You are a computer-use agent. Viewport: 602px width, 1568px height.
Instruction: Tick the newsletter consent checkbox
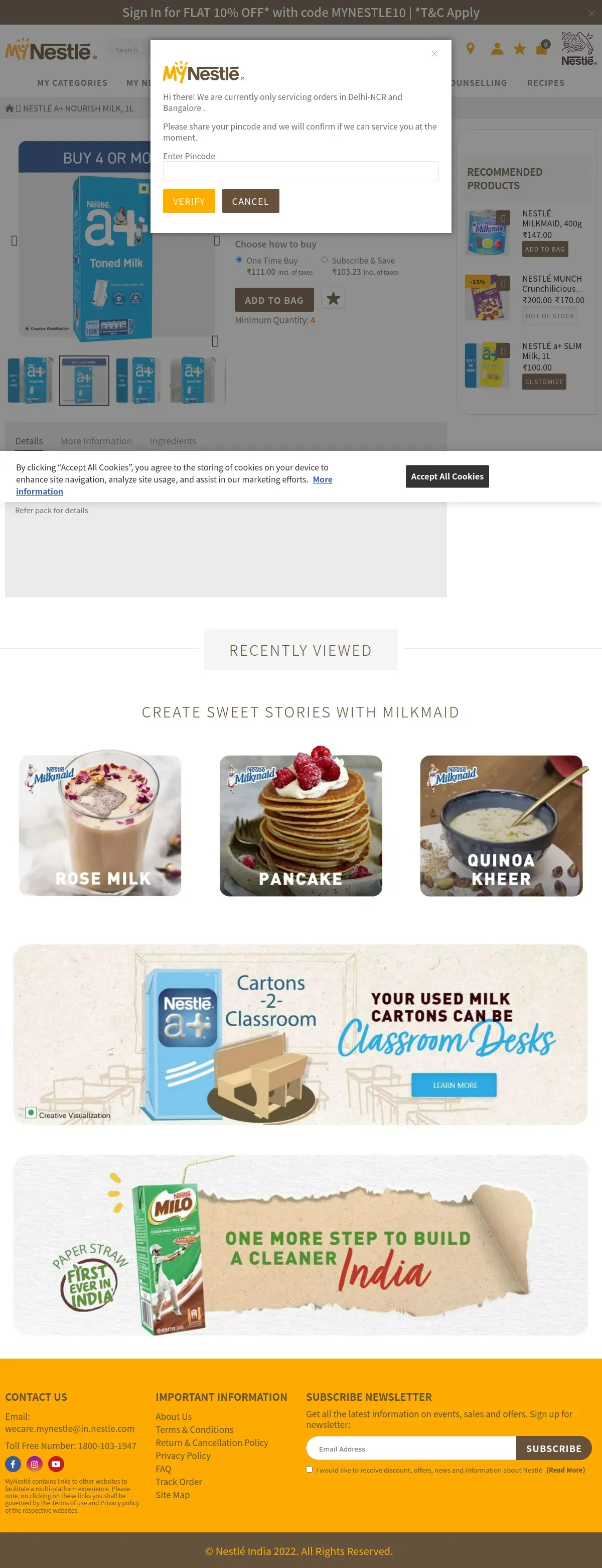[310, 1470]
